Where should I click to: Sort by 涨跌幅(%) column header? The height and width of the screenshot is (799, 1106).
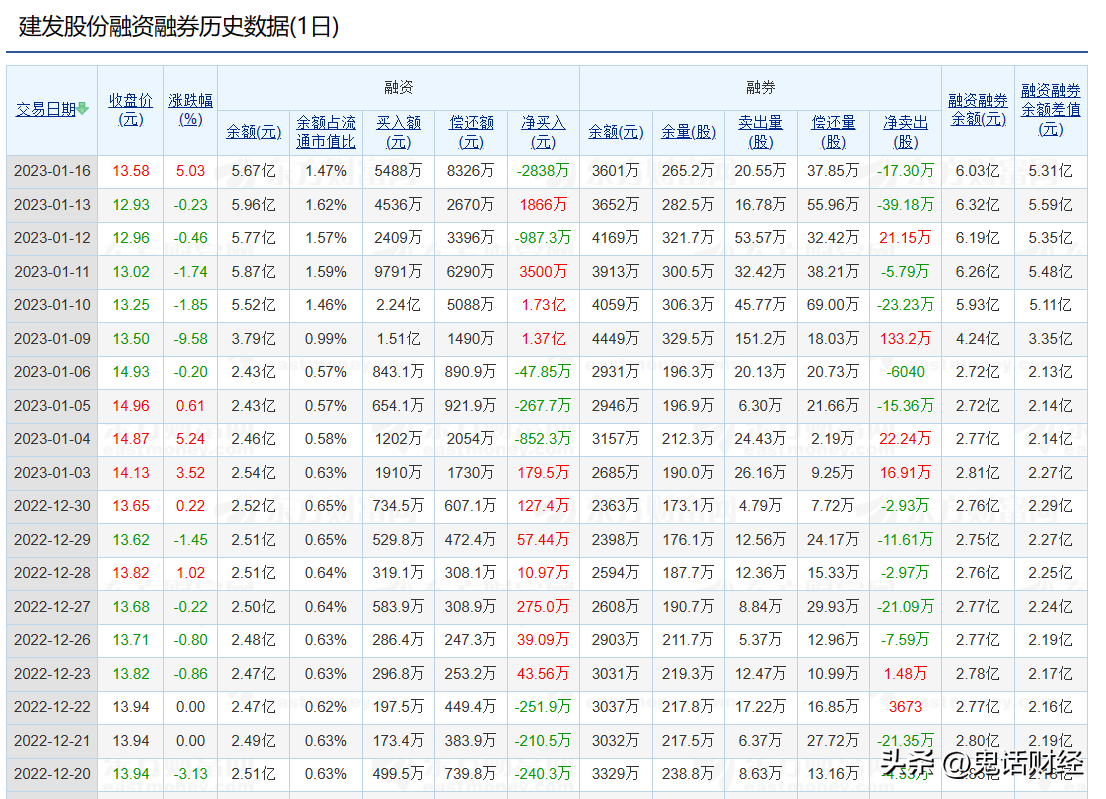click(x=190, y=109)
